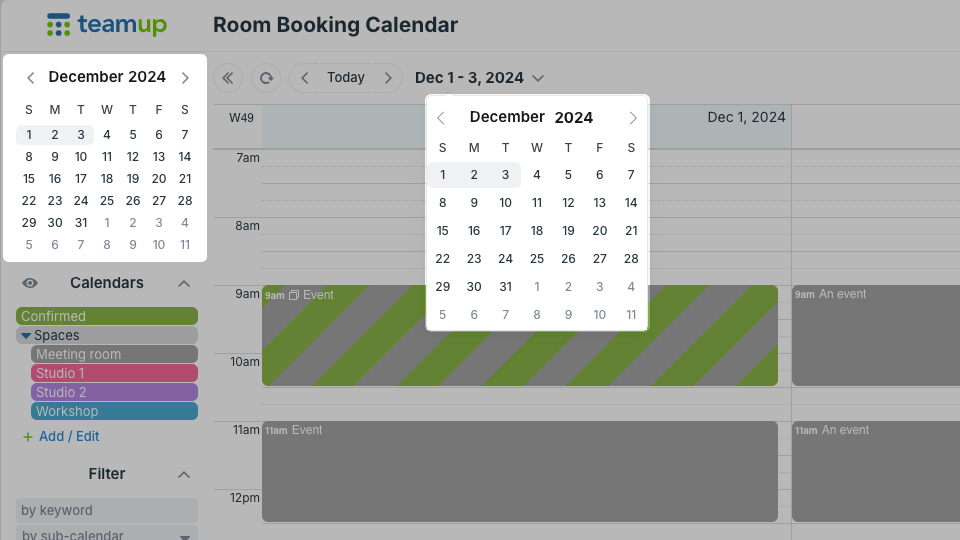Toggle all calendars visibility eye icon
This screenshot has height=540, width=960.
tap(29, 283)
